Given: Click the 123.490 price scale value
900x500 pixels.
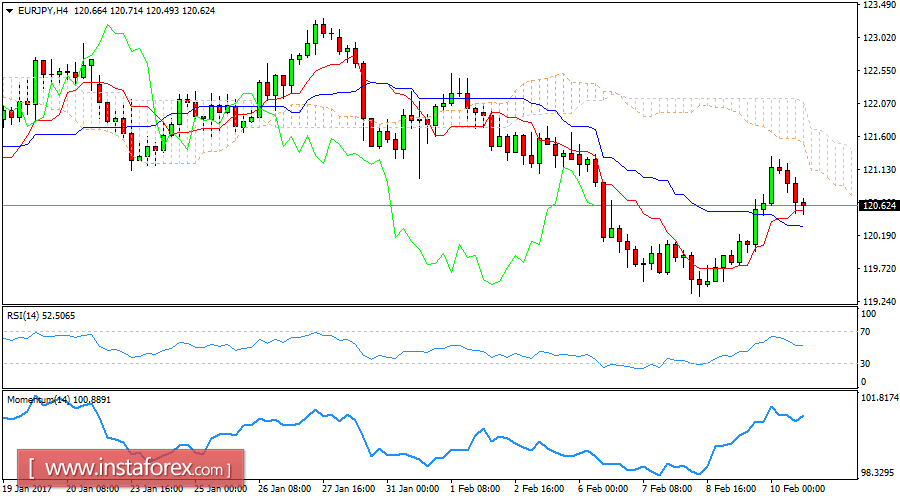Looking at the screenshot, I should pos(880,5).
